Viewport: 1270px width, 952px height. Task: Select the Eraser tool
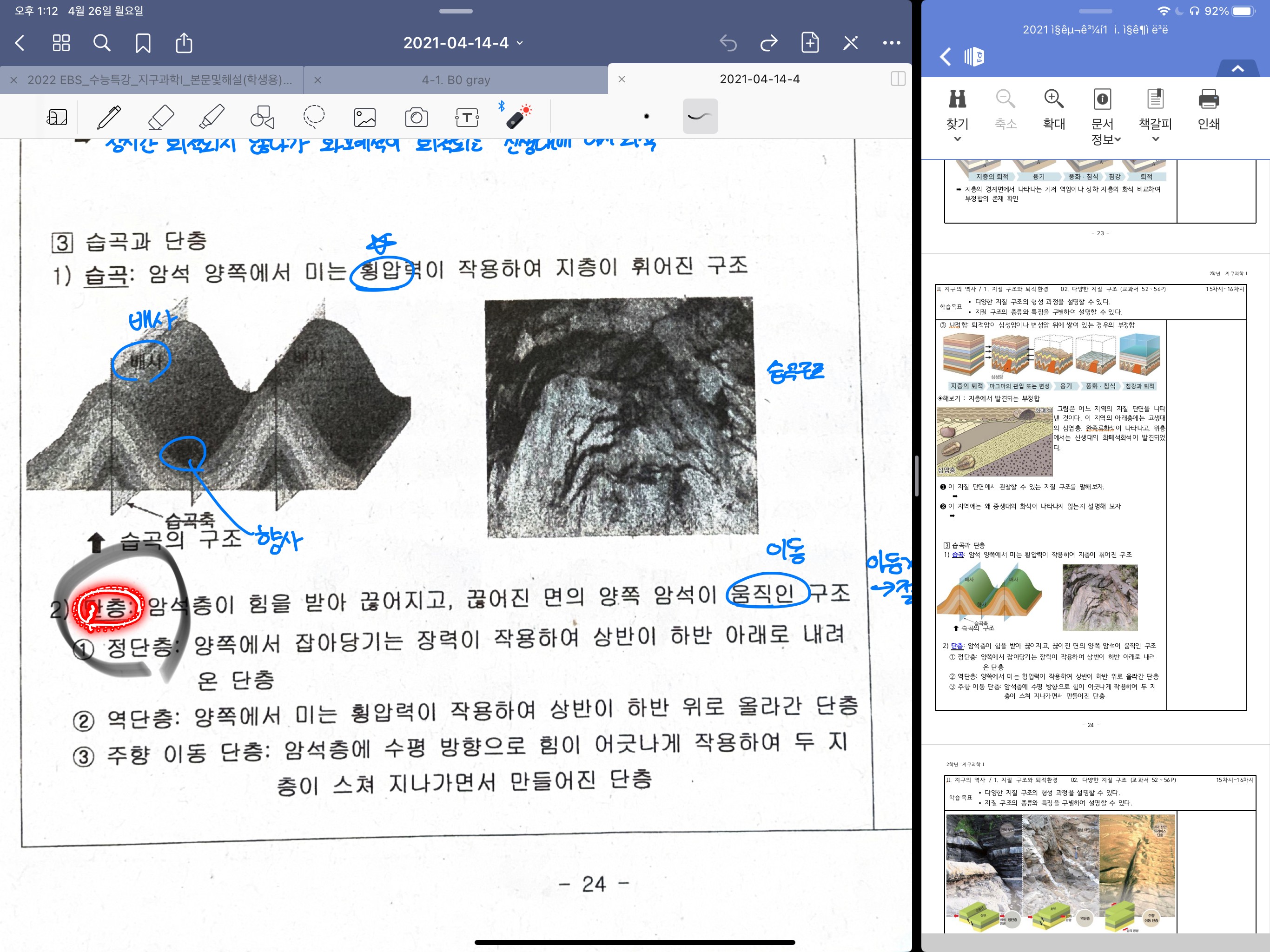(161, 117)
